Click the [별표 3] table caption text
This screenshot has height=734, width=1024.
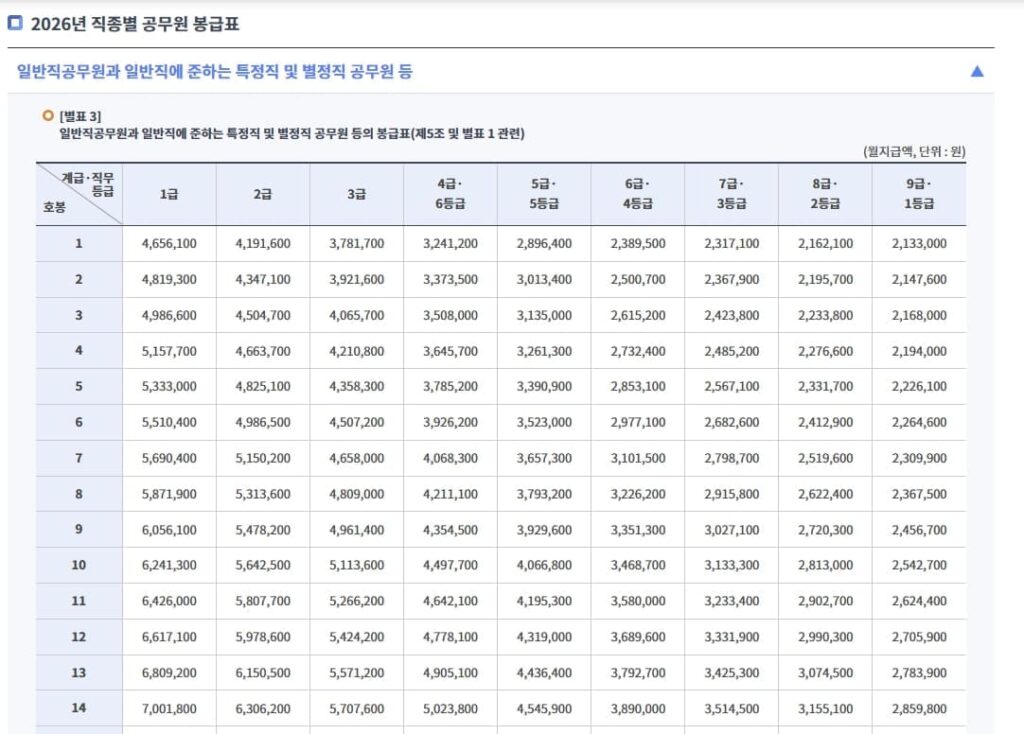80,116
